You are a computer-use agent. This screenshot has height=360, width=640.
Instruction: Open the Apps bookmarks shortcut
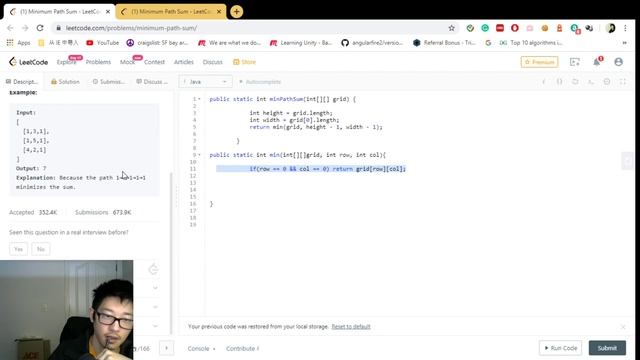[x=19, y=43]
